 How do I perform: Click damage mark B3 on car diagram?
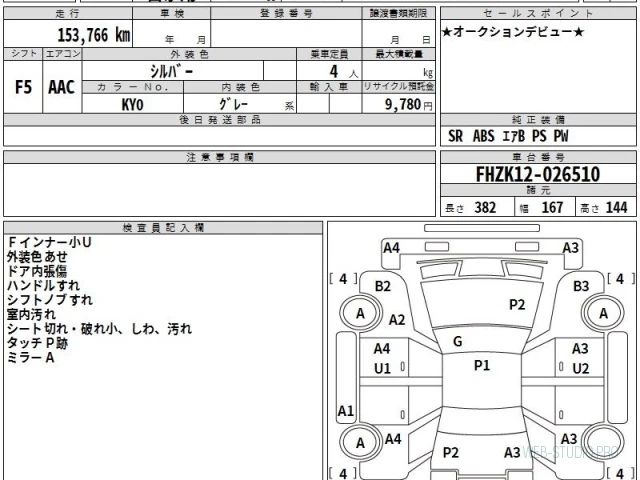click(x=581, y=286)
